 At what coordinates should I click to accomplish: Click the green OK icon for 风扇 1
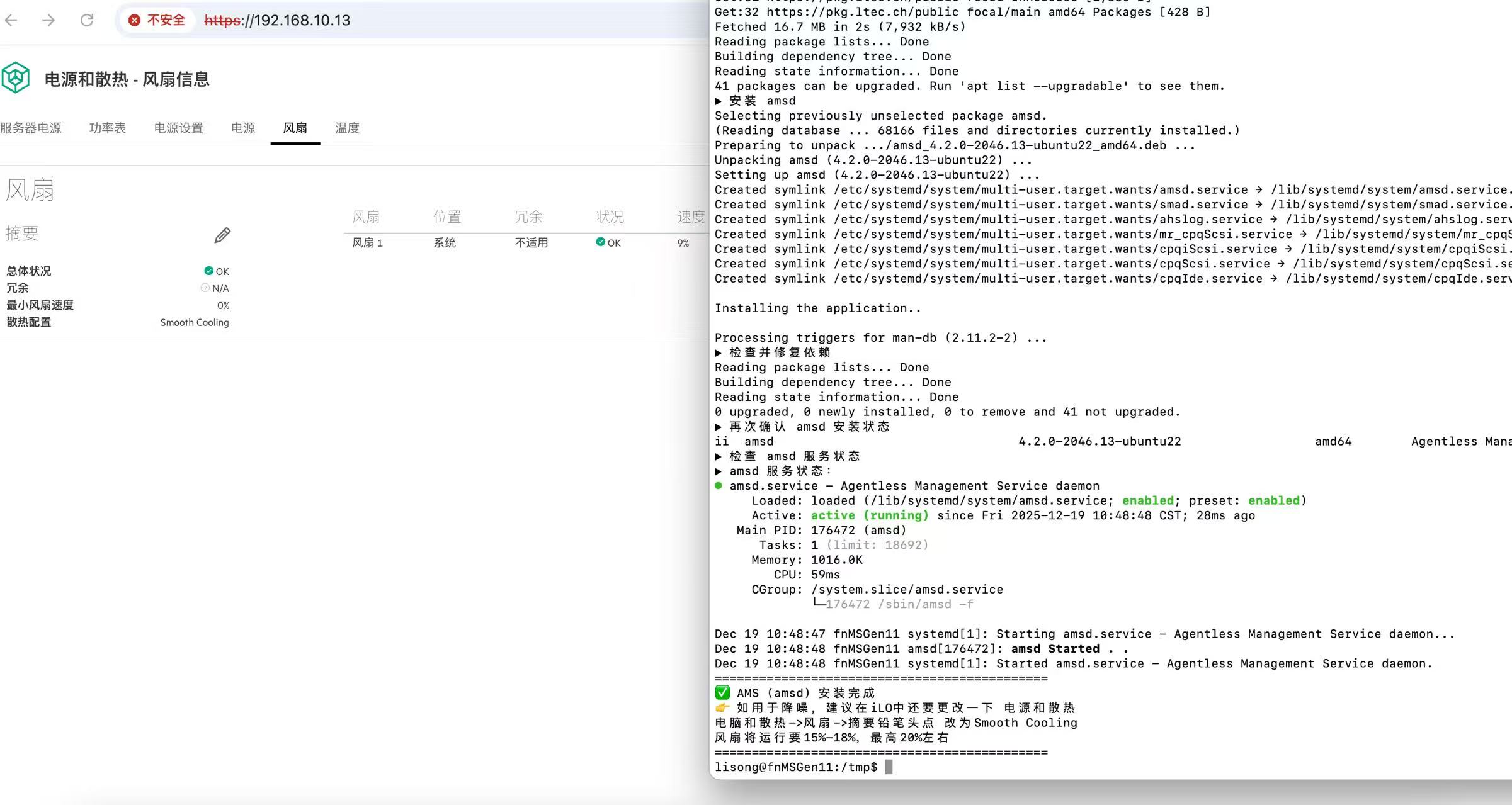pos(600,242)
